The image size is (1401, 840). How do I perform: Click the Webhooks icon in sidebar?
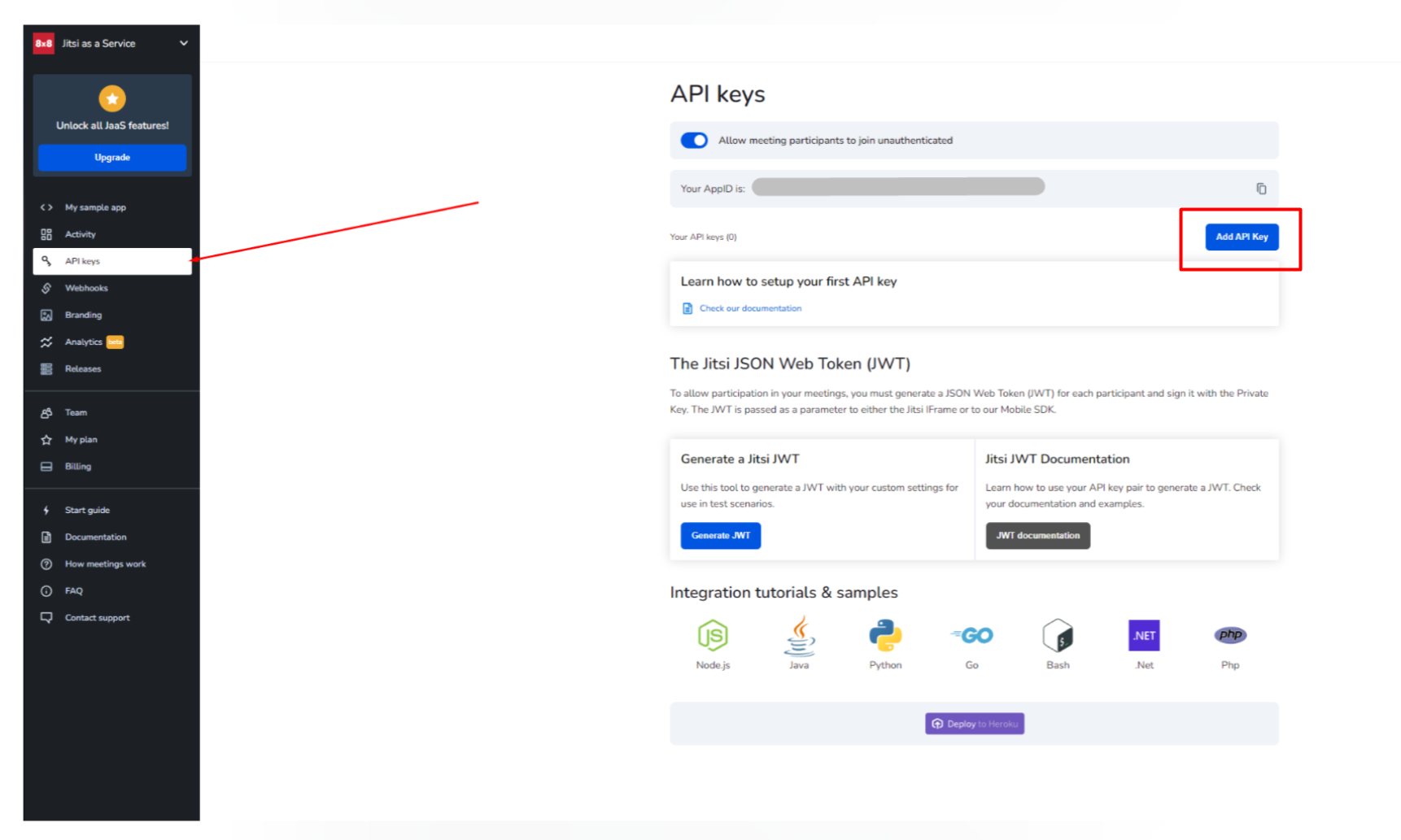coord(46,288)
